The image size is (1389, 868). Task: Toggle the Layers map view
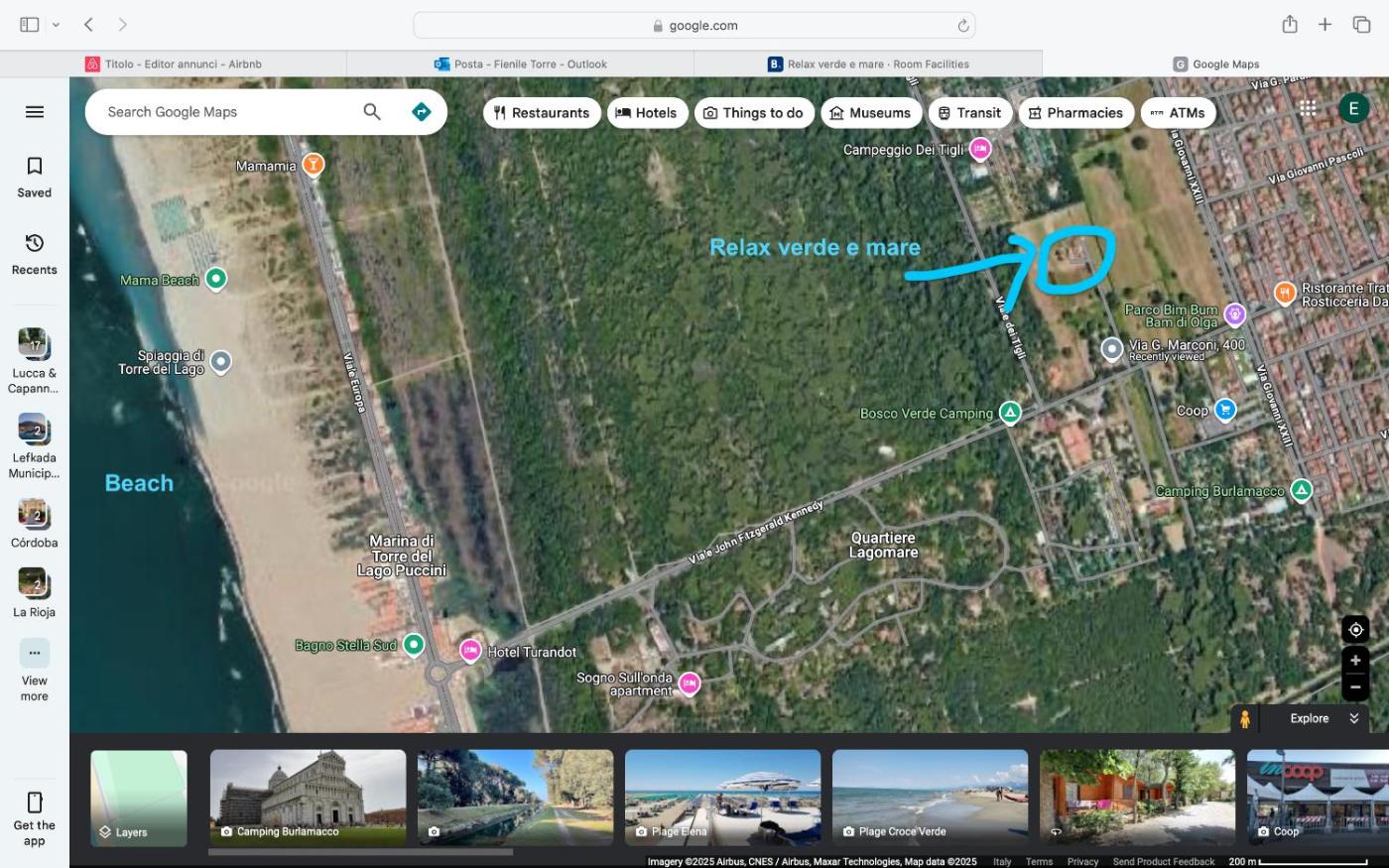[139, 798]
